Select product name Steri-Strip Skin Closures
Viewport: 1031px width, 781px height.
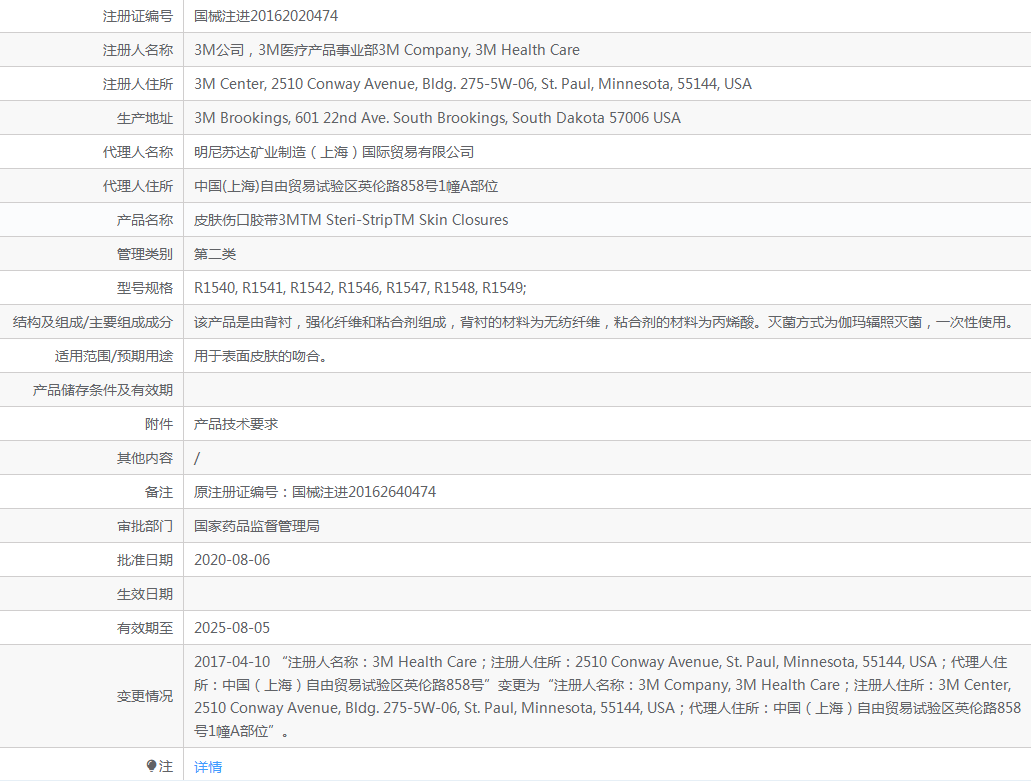click(x=351, y=220)
